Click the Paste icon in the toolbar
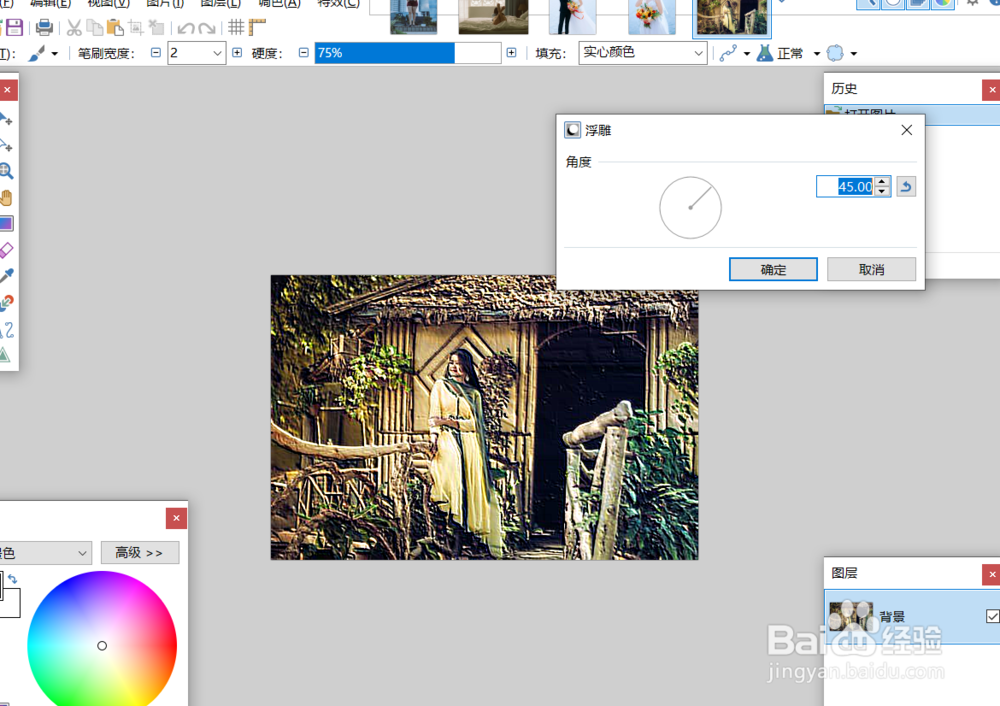 (x=115, y=28)
